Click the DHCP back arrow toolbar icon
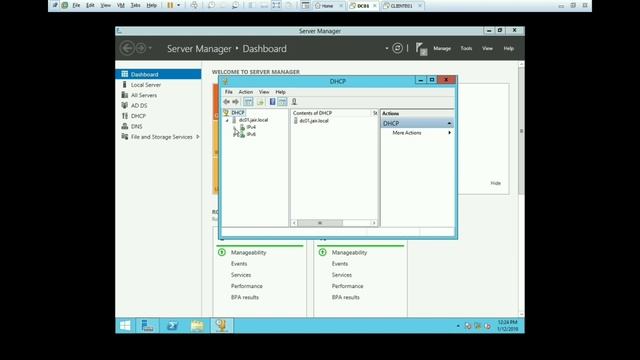The height and width of the screenshot is (360, 640). (x=227, y=102)
